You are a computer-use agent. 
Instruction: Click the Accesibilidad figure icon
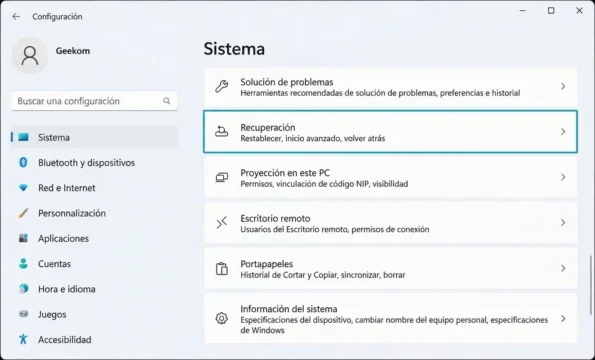point(24,339)
